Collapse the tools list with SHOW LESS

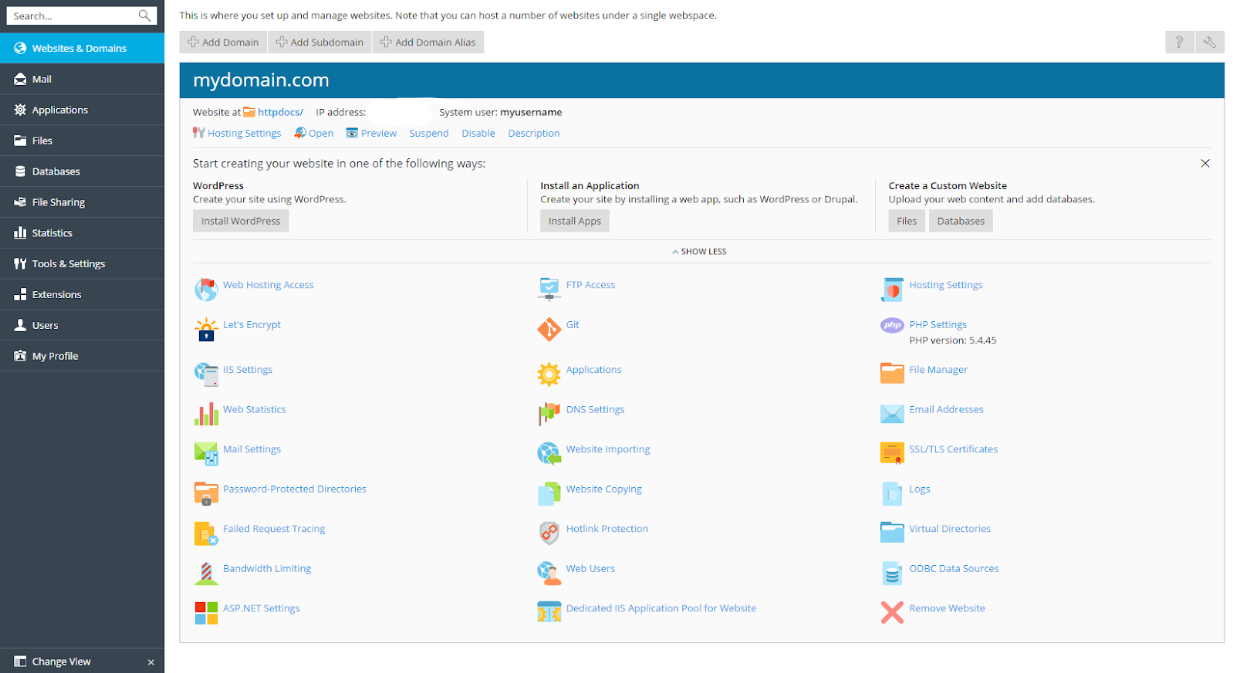click(x=698, y=251)
